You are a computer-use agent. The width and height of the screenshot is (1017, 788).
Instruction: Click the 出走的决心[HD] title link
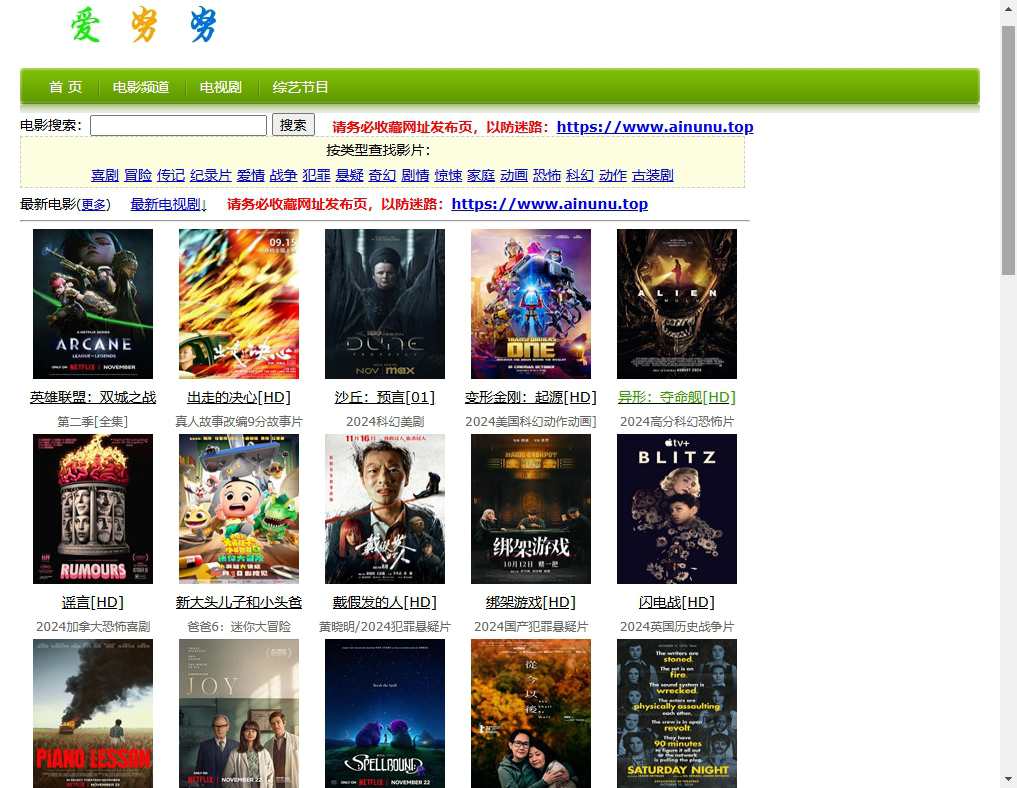pyautogui.click(x=239, y=397)
